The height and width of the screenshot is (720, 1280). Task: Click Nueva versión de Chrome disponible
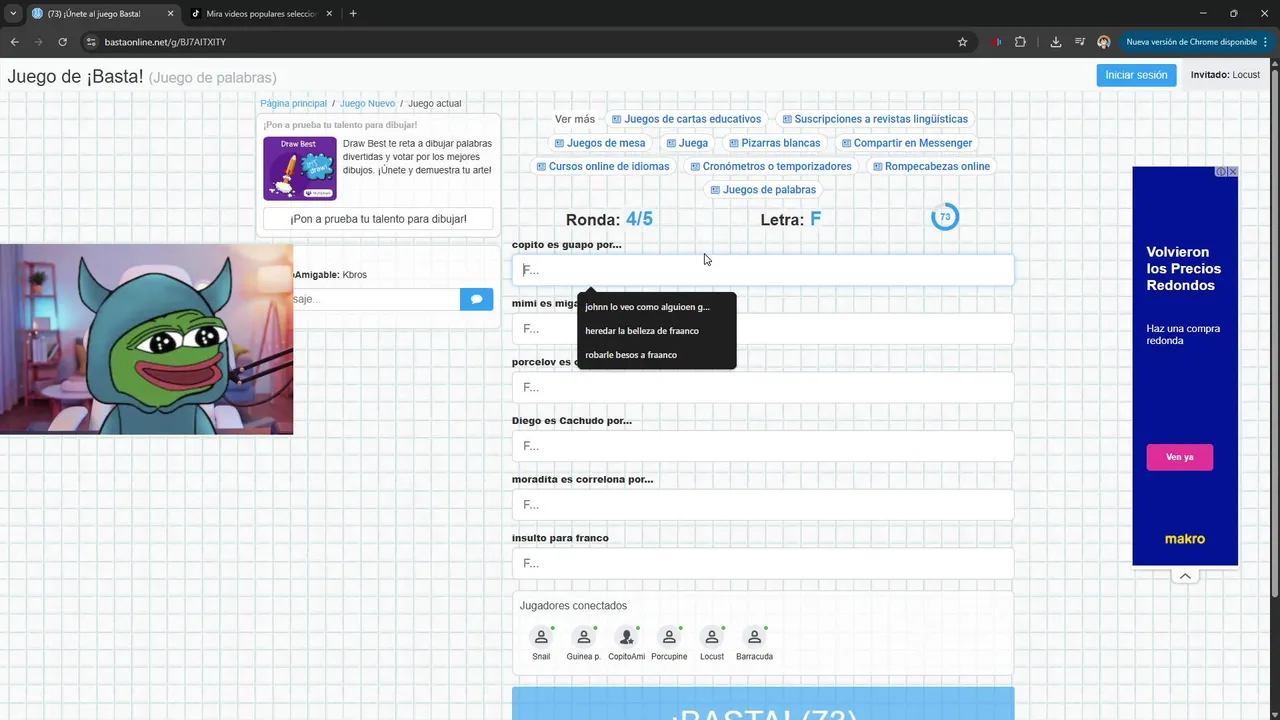1191,42
